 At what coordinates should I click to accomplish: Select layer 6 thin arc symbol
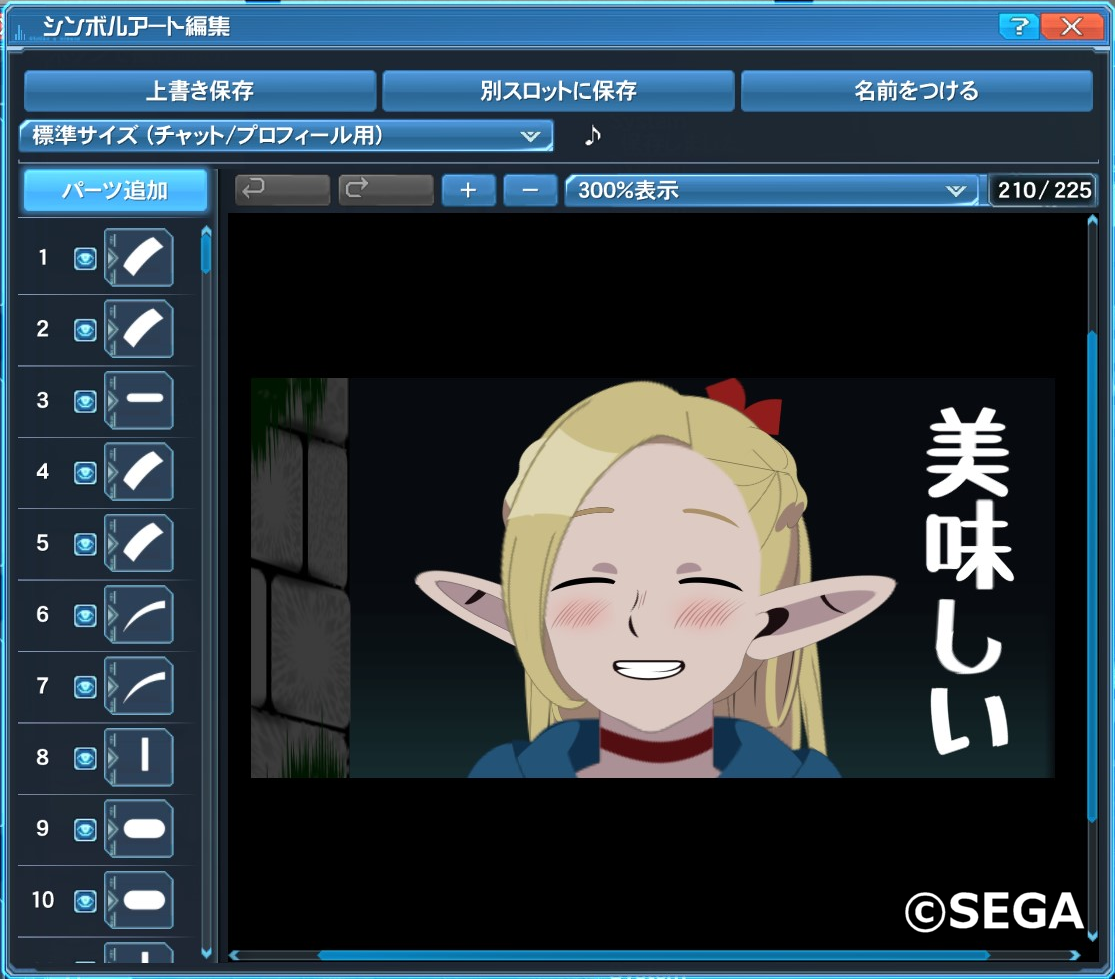click(x=139, y=614)
